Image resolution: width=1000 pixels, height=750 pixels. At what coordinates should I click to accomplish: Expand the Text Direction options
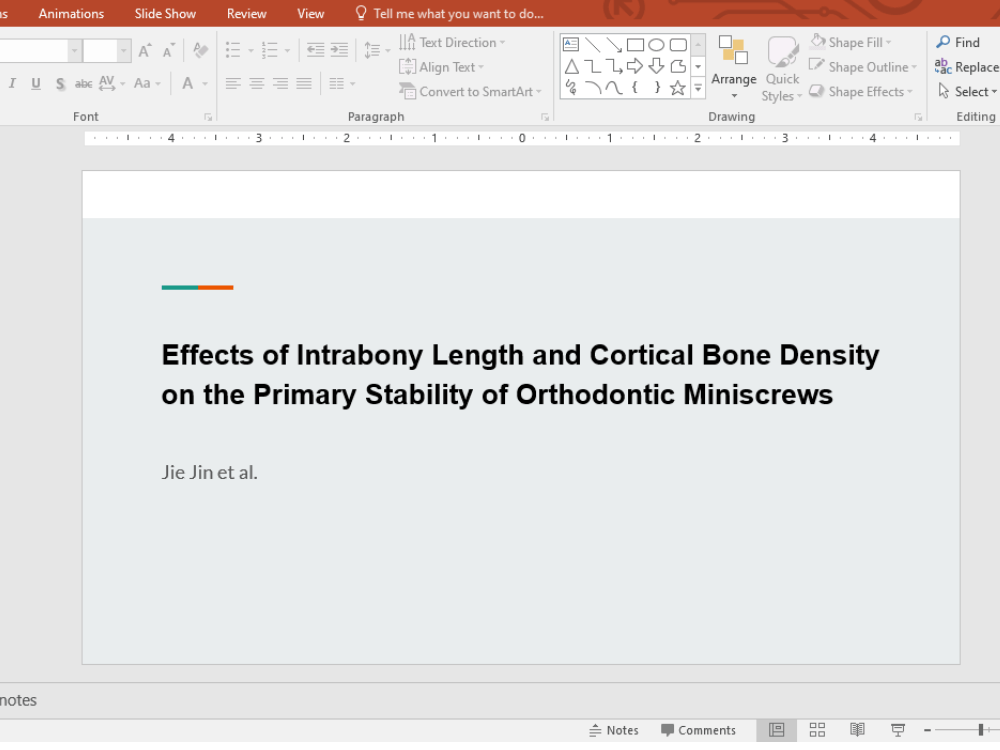click(503, 42)
